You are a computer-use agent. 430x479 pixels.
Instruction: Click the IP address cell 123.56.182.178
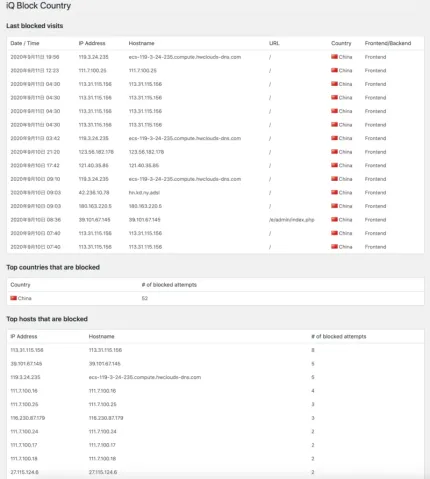tap(96, 152)
